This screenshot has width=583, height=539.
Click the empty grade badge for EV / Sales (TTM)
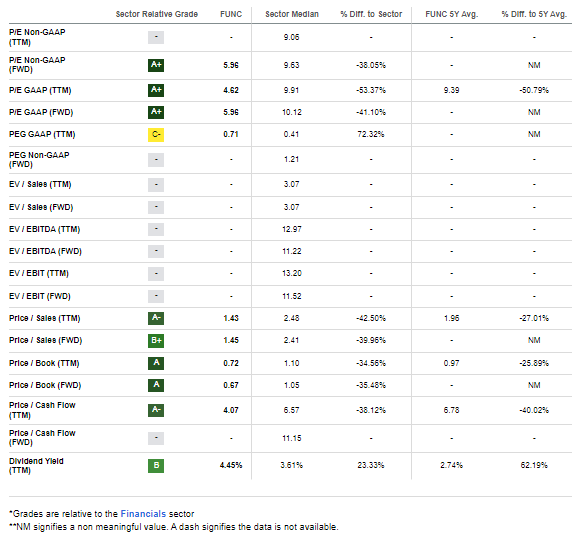pos(156,185)
